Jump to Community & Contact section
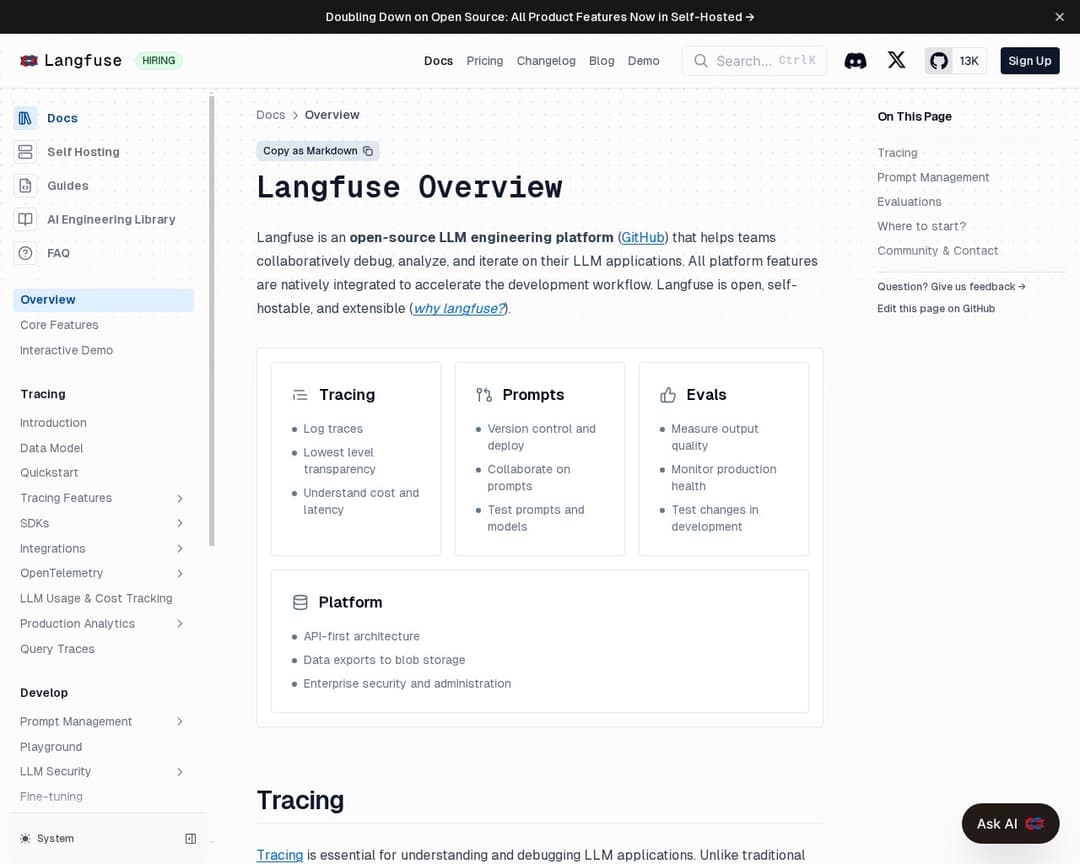The height and width of the screenshot is (864, 1080). [937, 251]
